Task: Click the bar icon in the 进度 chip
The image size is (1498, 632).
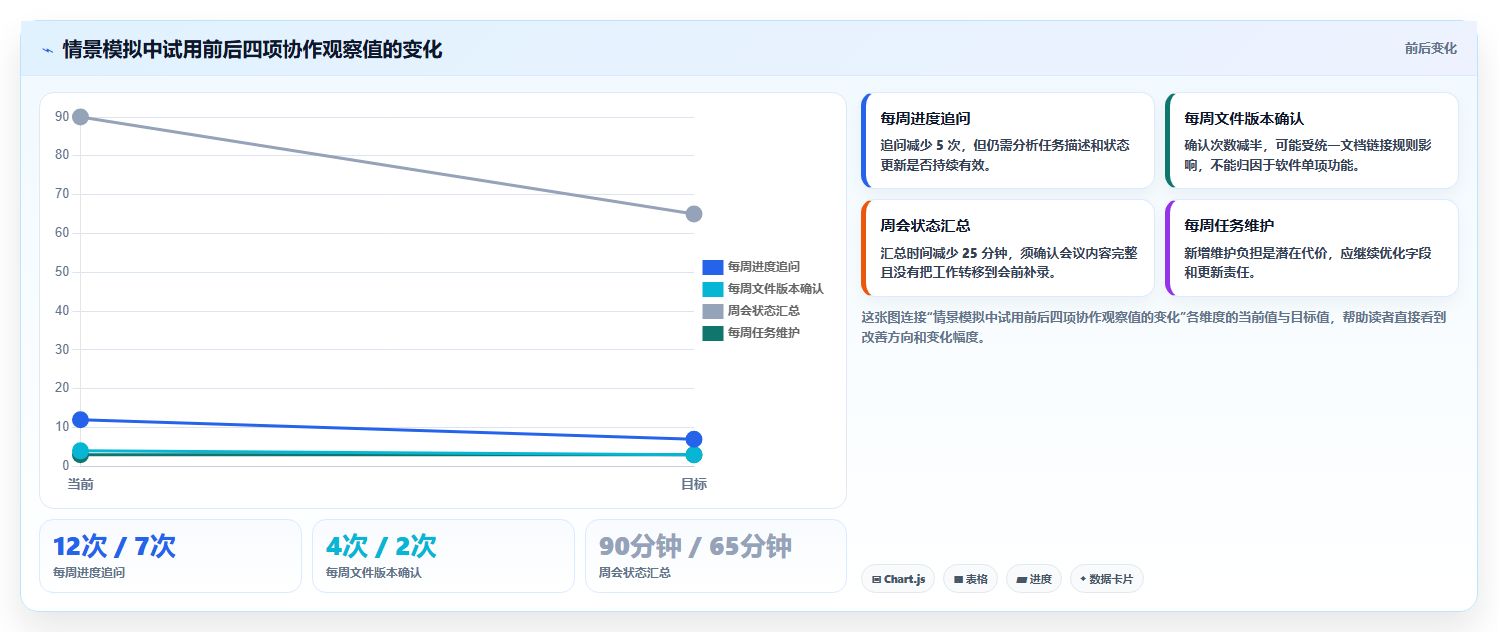Action: click(1021, 579)
